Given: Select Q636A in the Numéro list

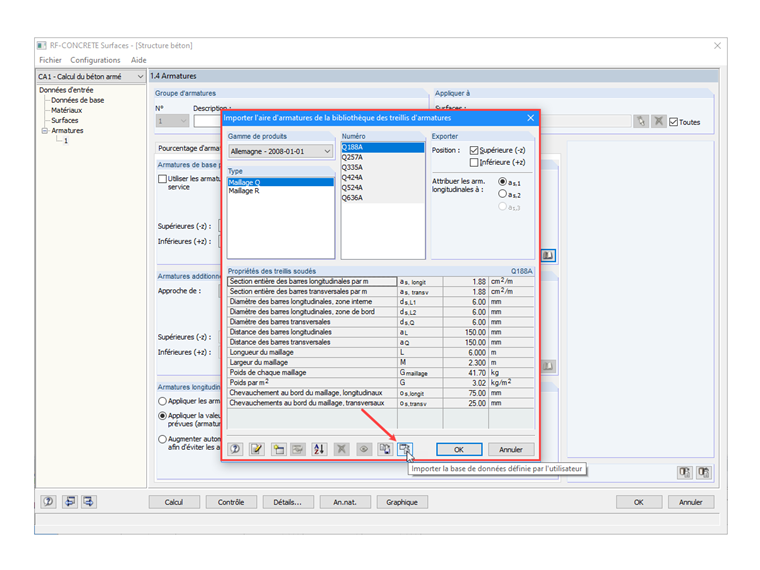Looking at the screenshot, I should [382, 198].
